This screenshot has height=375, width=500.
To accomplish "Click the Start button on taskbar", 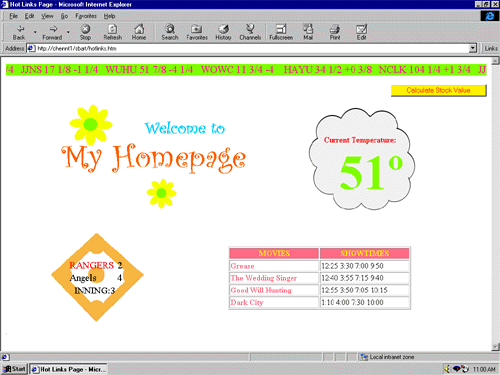I will tap(14, 369).
